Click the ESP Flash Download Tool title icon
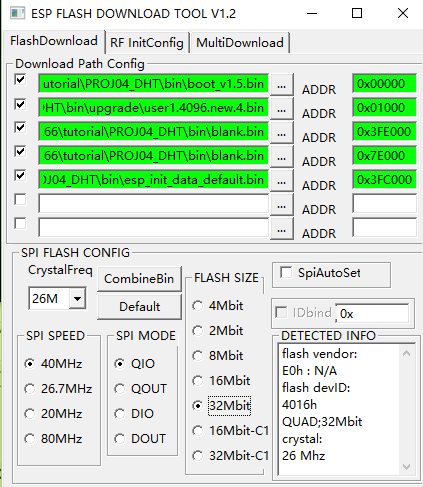This screenshot has height=487, width=423. point(17,13)
